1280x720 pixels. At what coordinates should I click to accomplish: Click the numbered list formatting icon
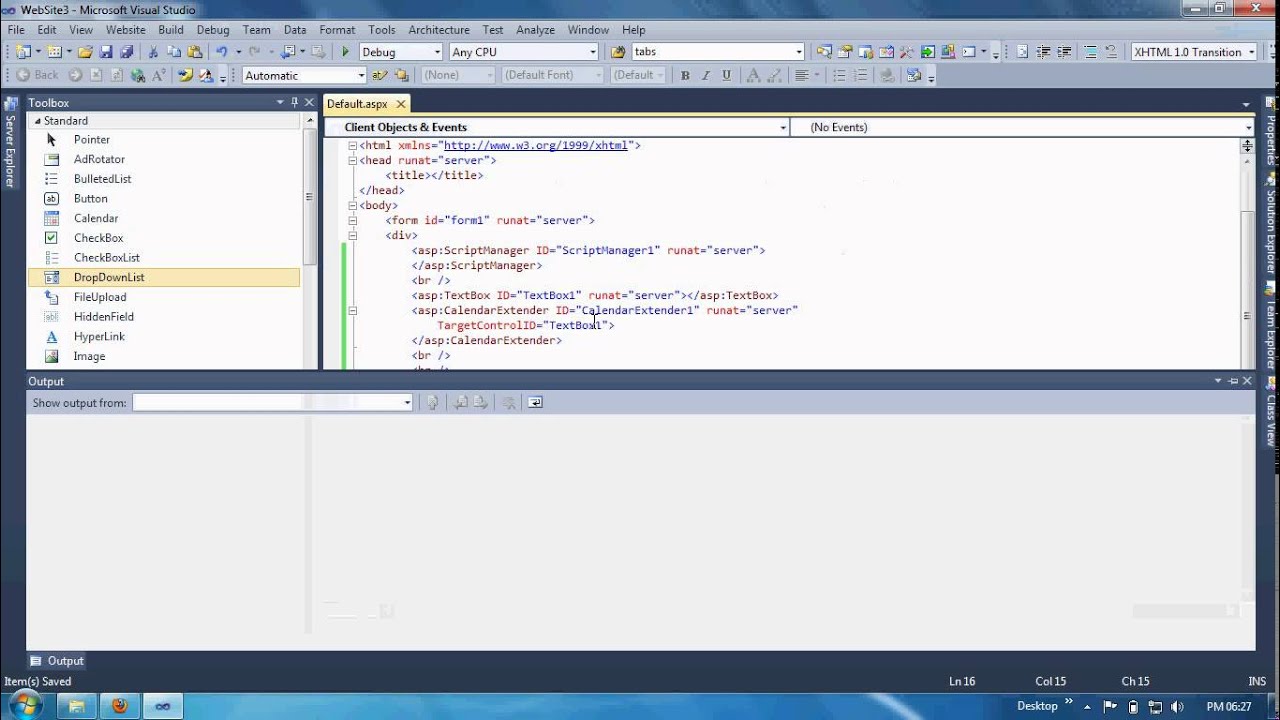859,75
